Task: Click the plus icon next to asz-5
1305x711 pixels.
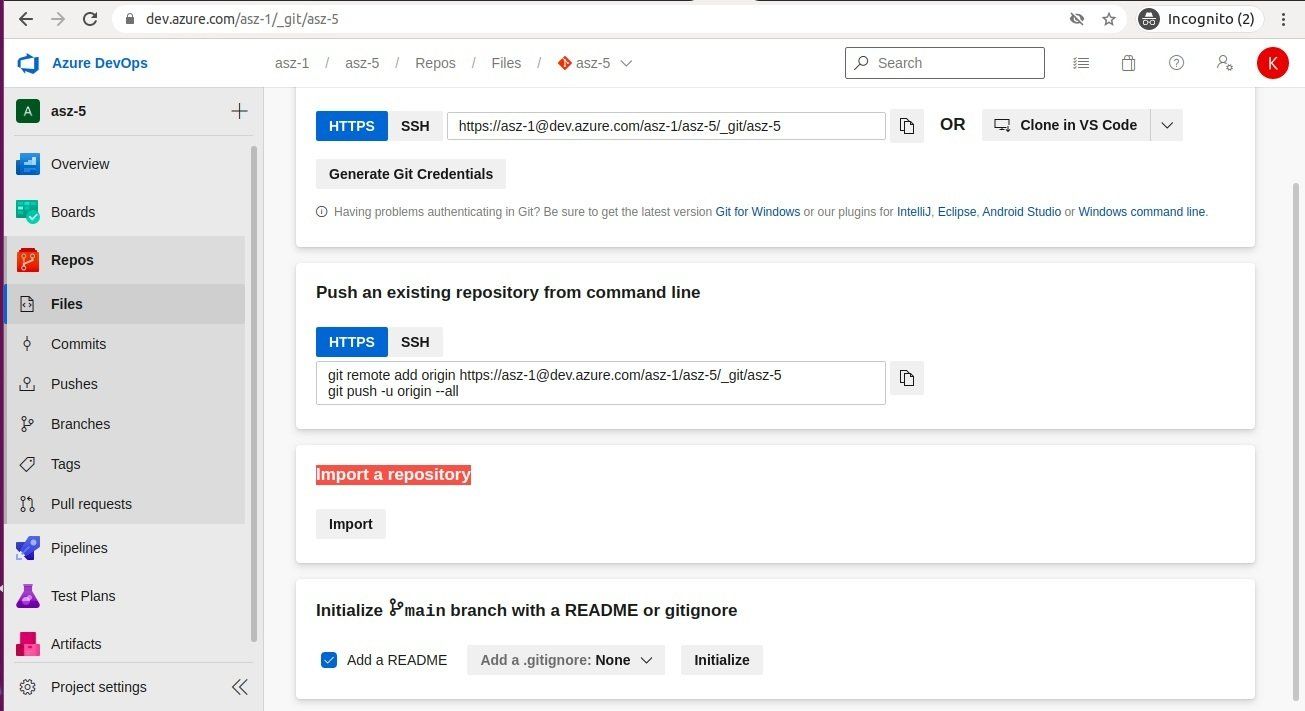Action: click(239, 111)
